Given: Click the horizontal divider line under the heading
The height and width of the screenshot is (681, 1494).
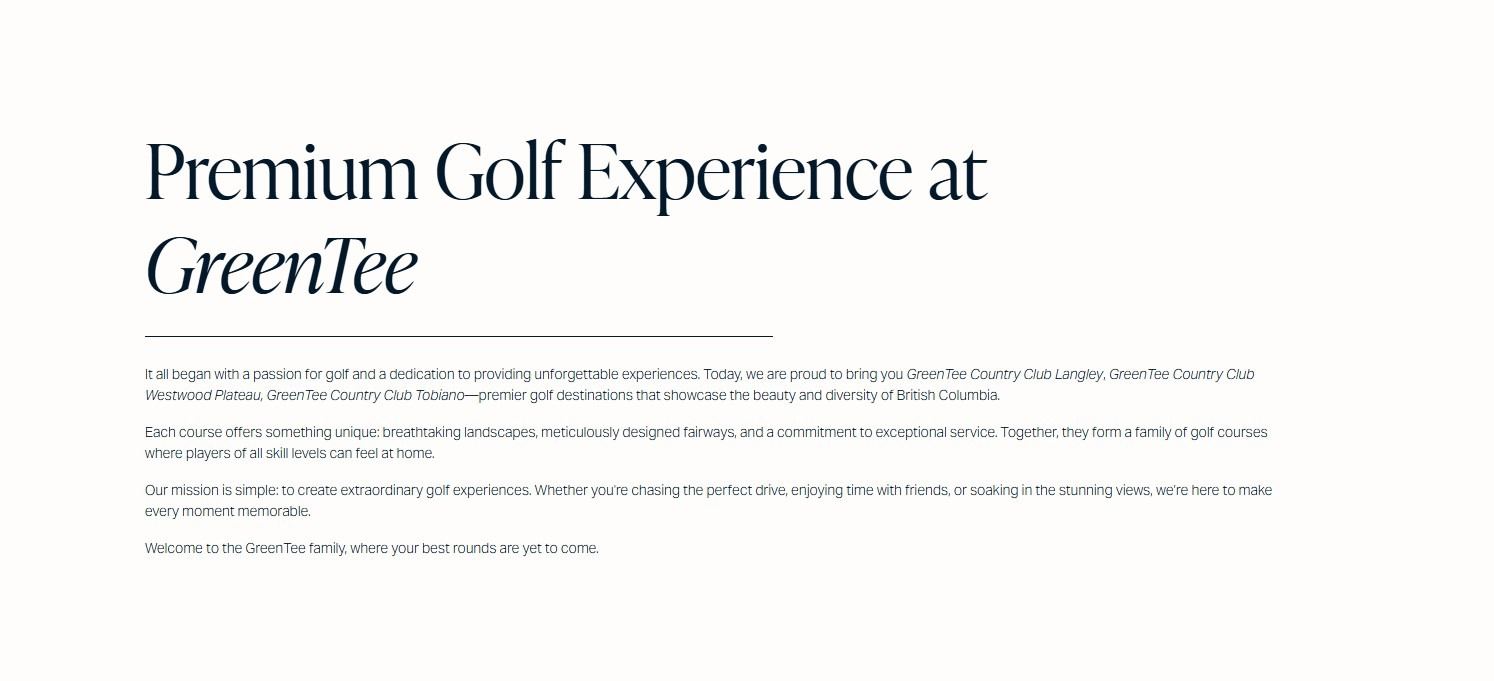Looking at the screenshot, I should click(x=458, y=337).
